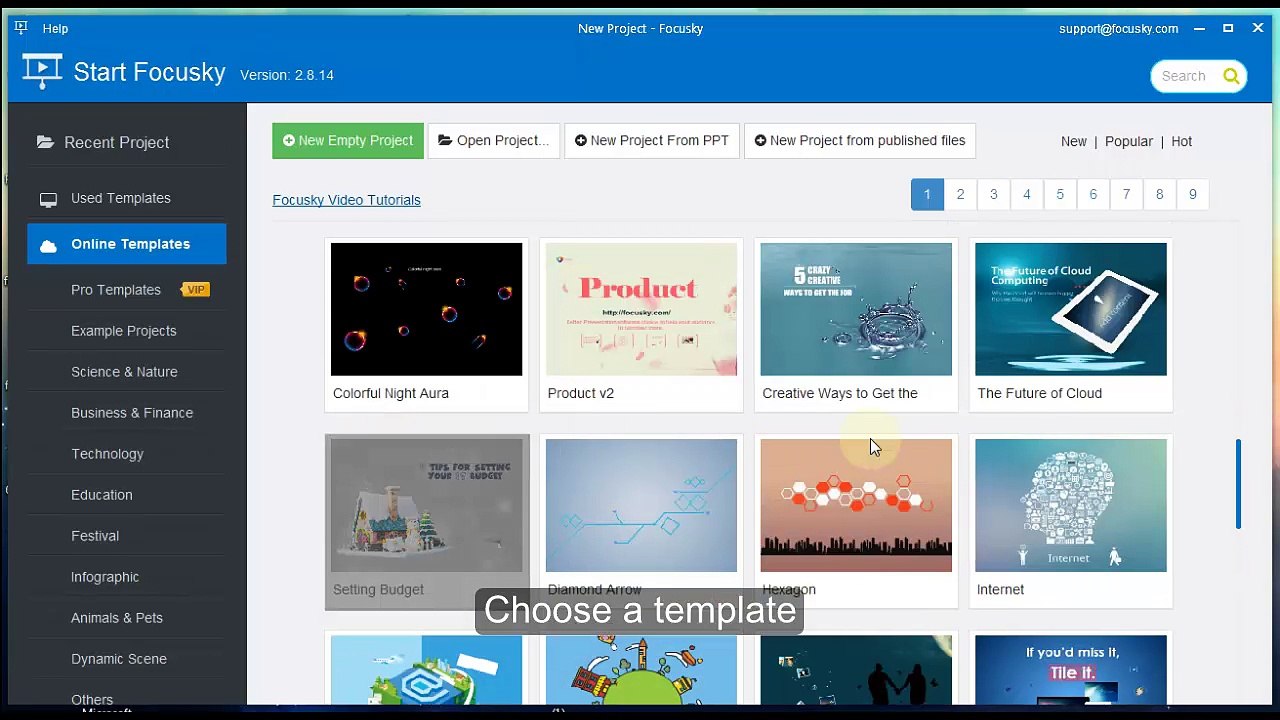The height and width of the screenshot is (720, 1280).
Task: Click the Used Templates monitor icon
Action: coord(48,199)
